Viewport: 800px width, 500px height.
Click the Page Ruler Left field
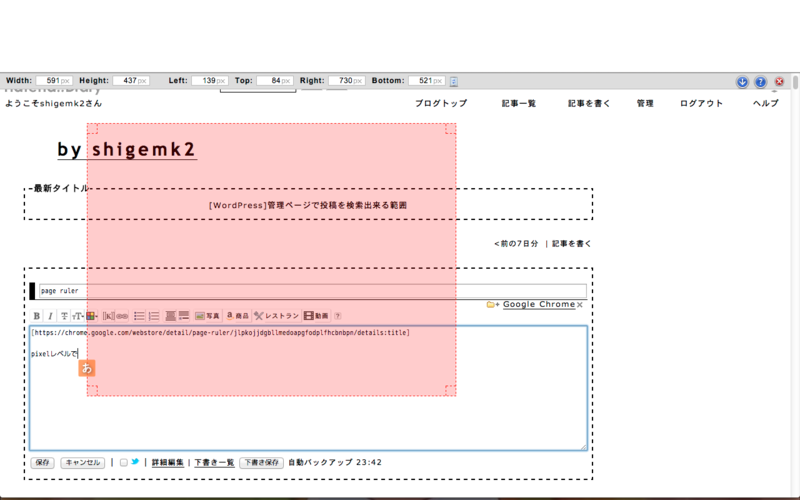[210, 81]
